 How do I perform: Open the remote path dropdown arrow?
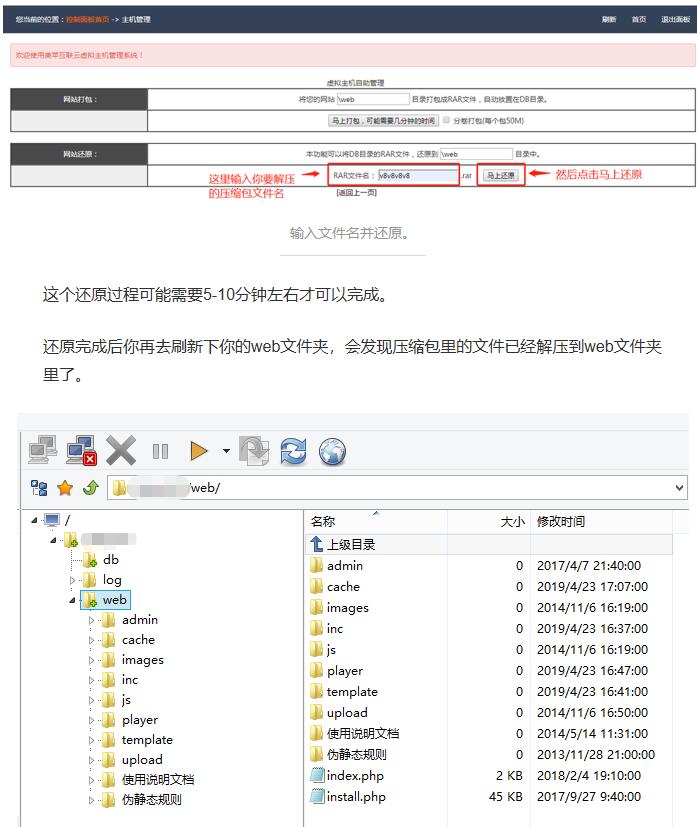click(x=679, y=488)
